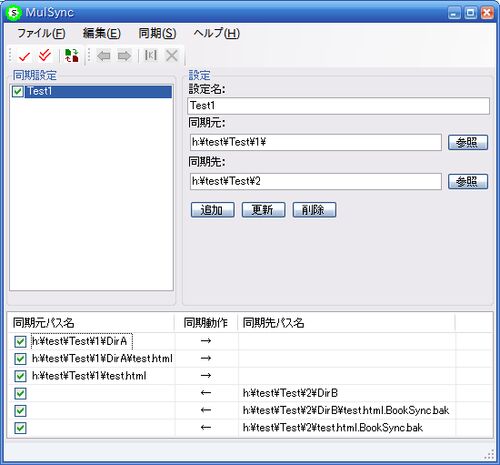Toggle checkbox for DirB¥test.html.BookSync.bak row

tap(20, 411)
